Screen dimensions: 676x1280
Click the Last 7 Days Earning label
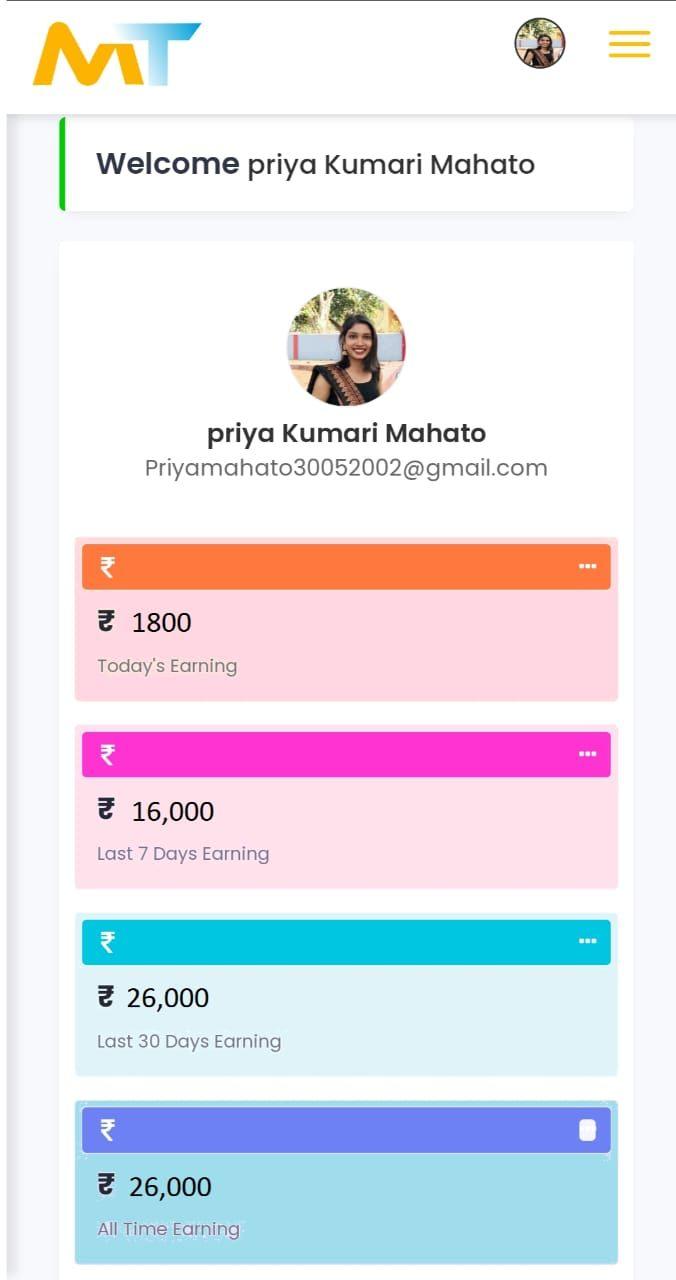tap(183, 854)
